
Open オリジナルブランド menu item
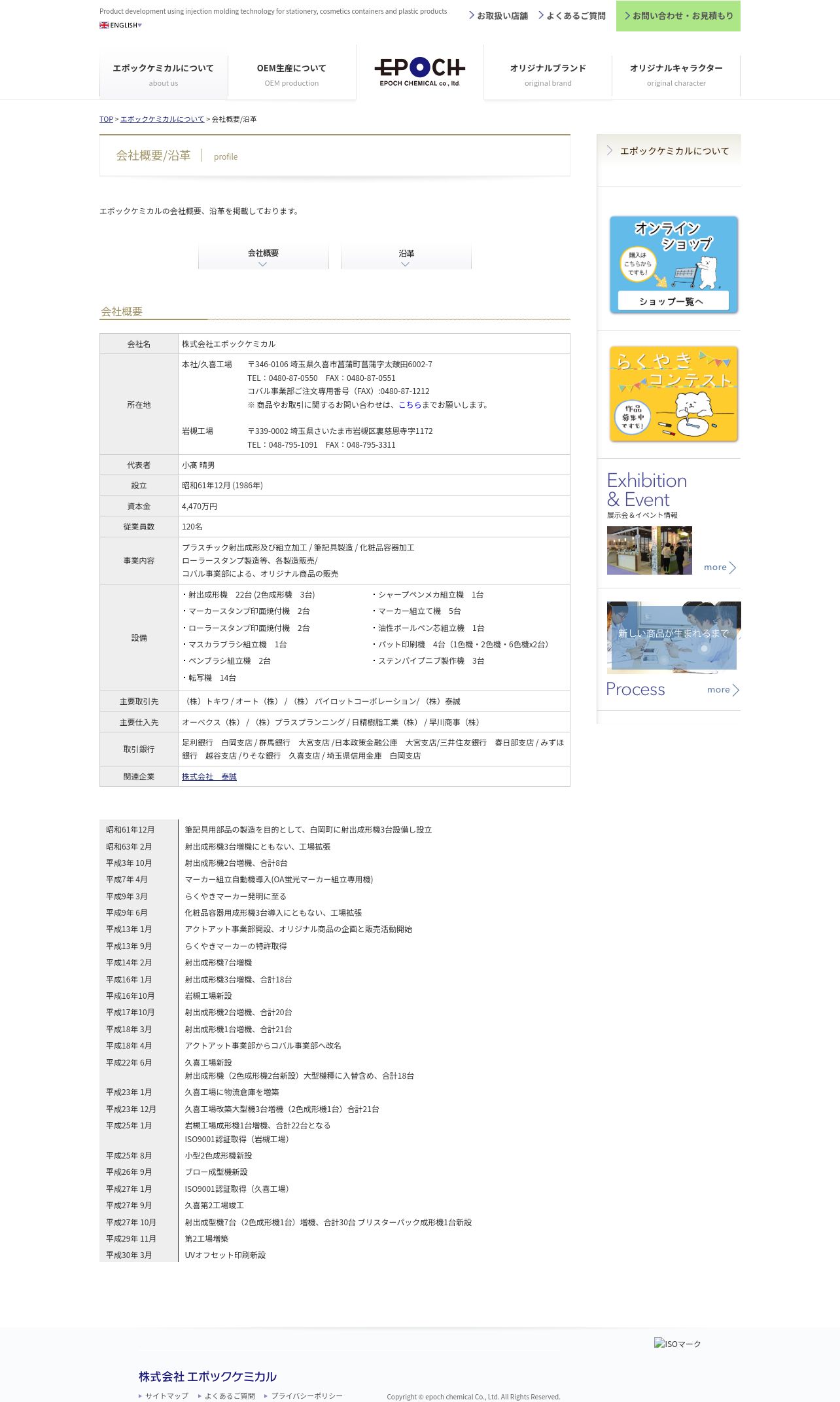coord(548,75)
